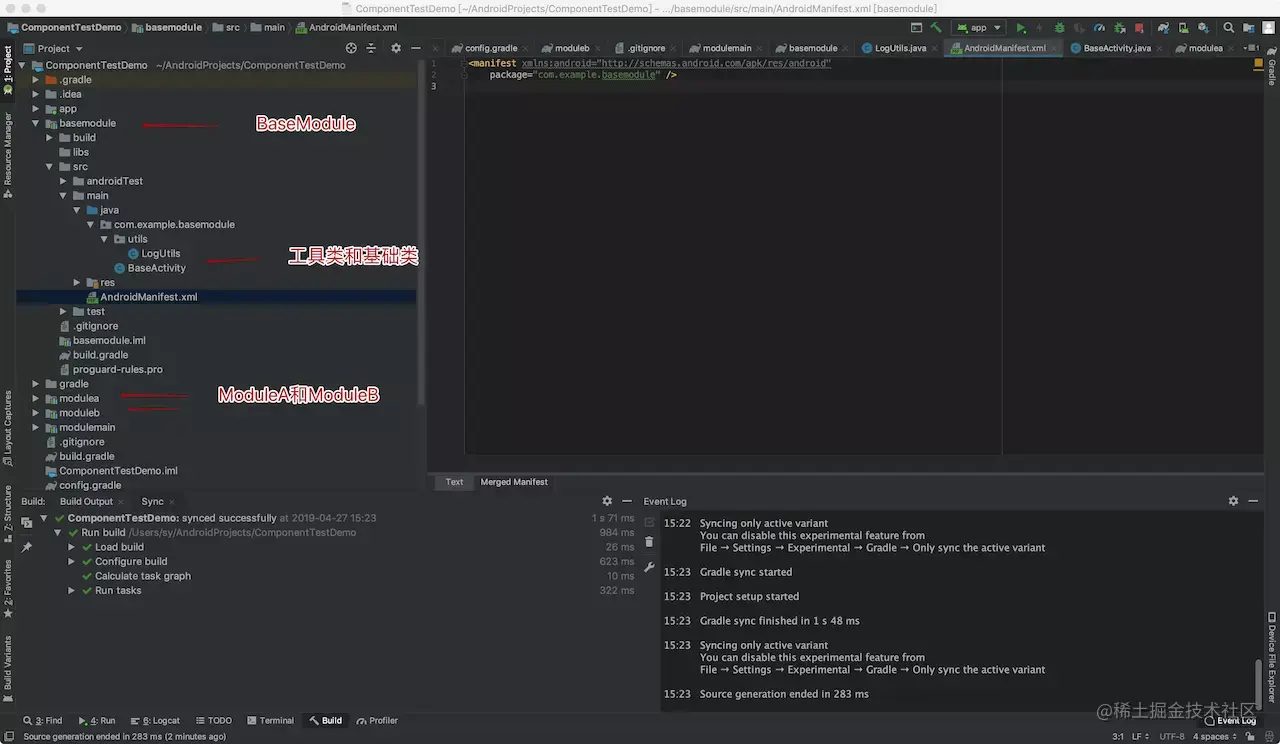Select the Sync tab in Build panel
The height and width of the screenshot is (744, 1280).
pyautogui.click(x=152, y=502)
